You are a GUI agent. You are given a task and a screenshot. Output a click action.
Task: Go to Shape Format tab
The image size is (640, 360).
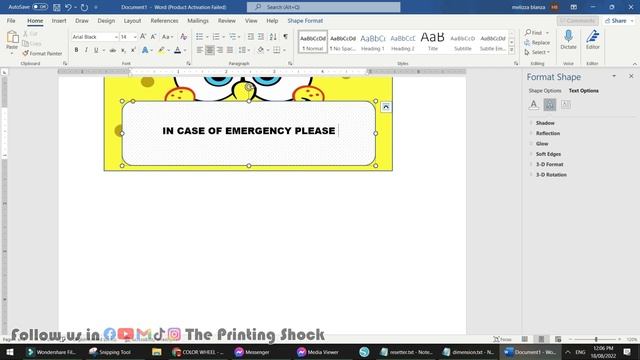(x=305, y=21)
